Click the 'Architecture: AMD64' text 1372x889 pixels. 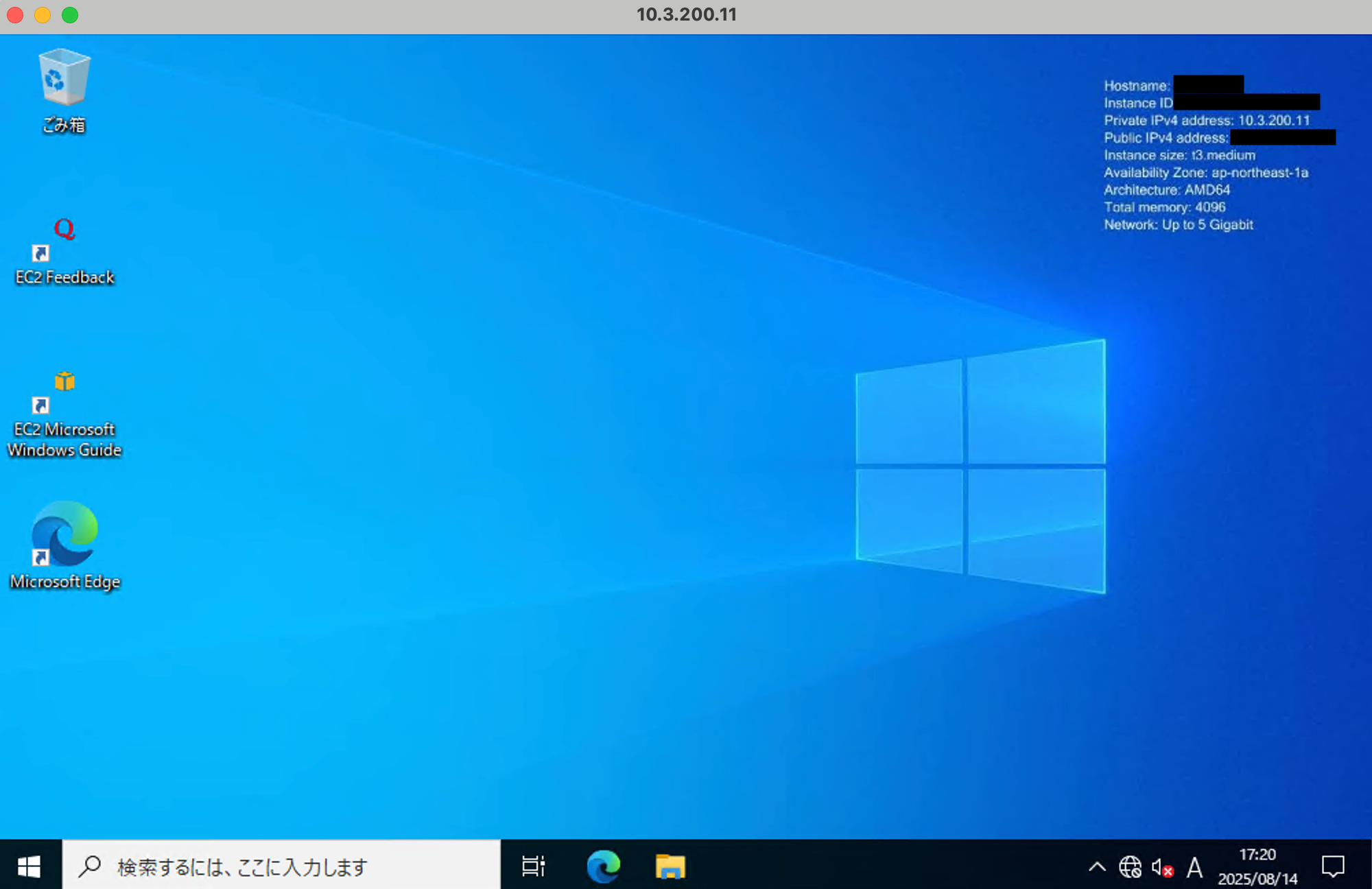[1167, 190]
